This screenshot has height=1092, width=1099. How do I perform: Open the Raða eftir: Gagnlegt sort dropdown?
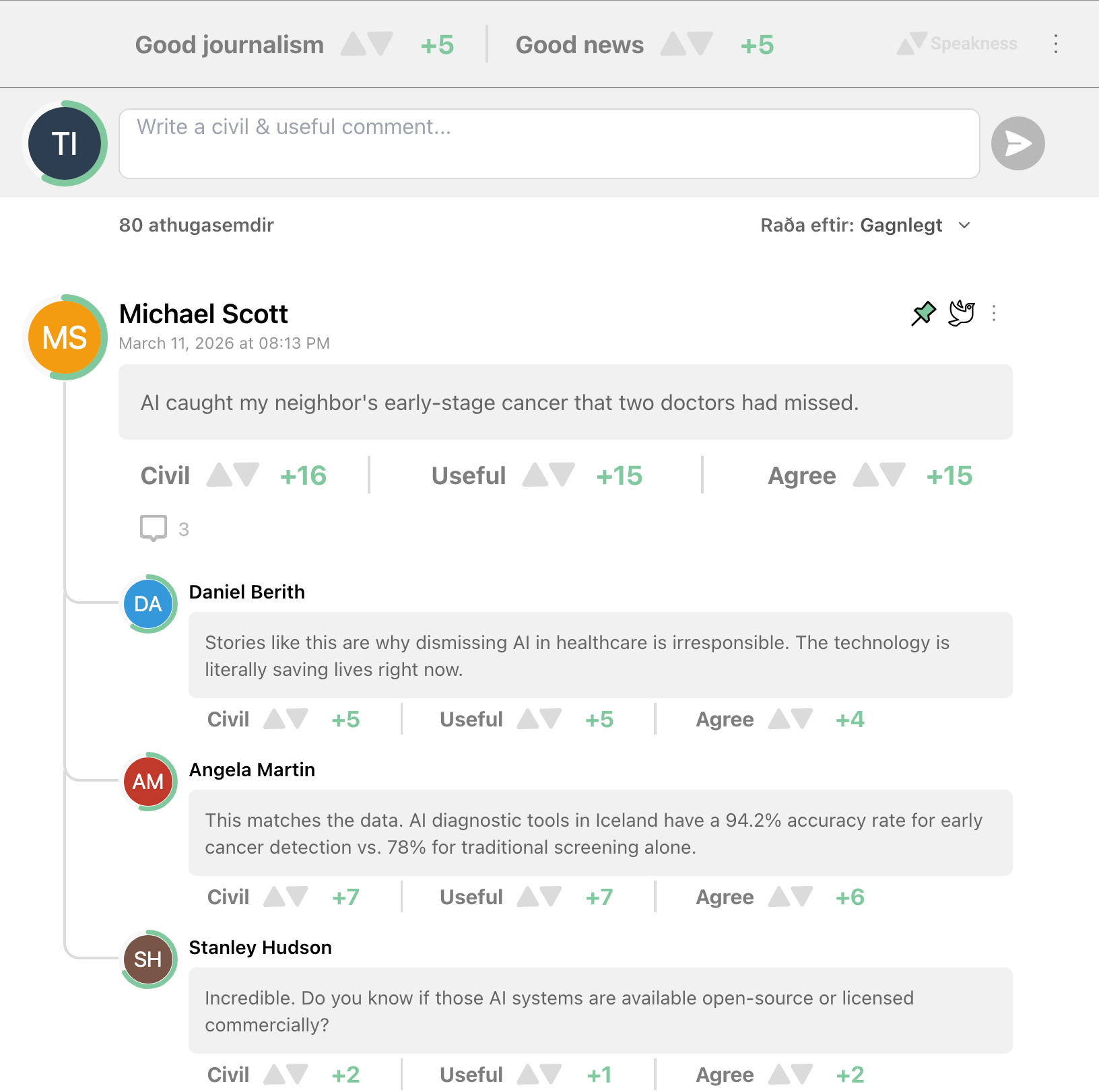pos(865,226)
